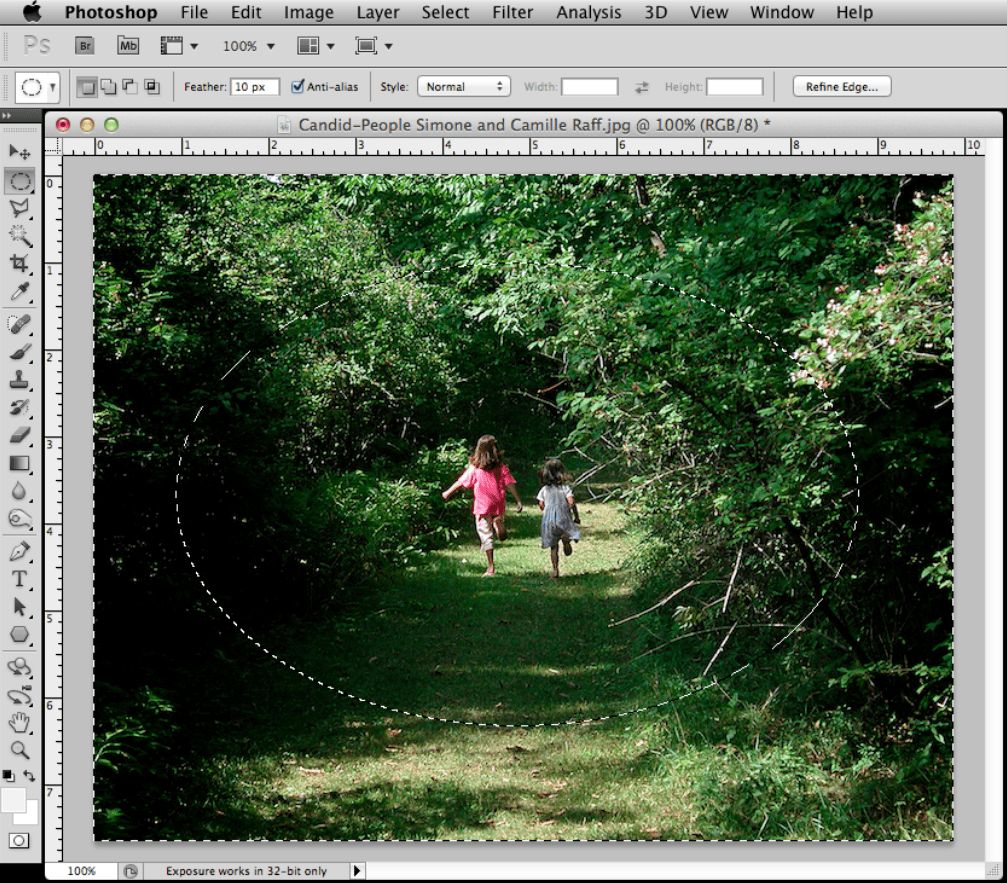Screen dimensions: 1007x883
Task: Open the Filter menu
Action: [512, 13]
